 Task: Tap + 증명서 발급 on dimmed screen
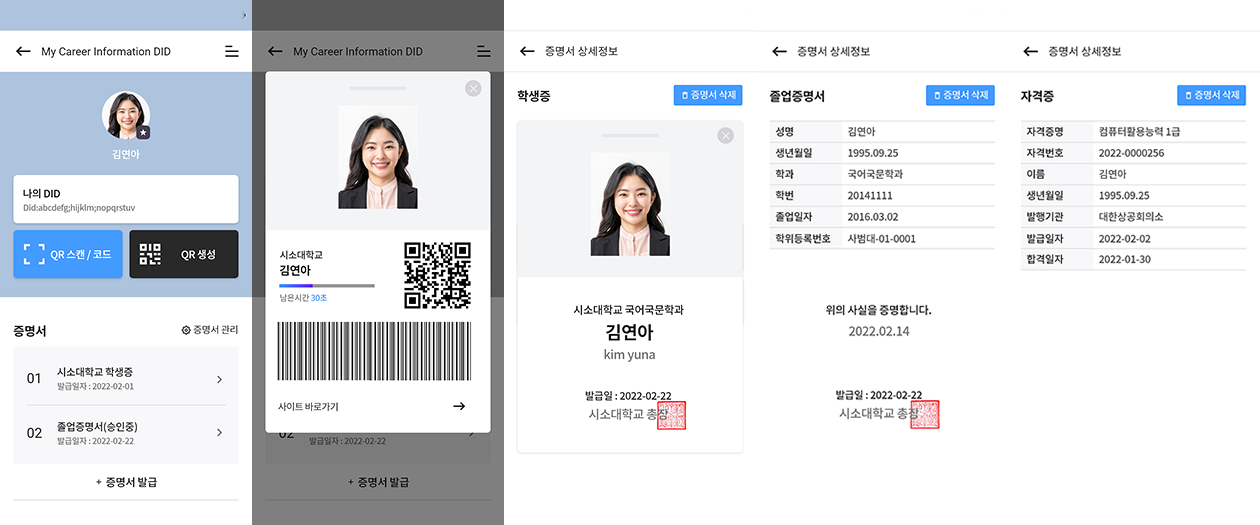378,482
